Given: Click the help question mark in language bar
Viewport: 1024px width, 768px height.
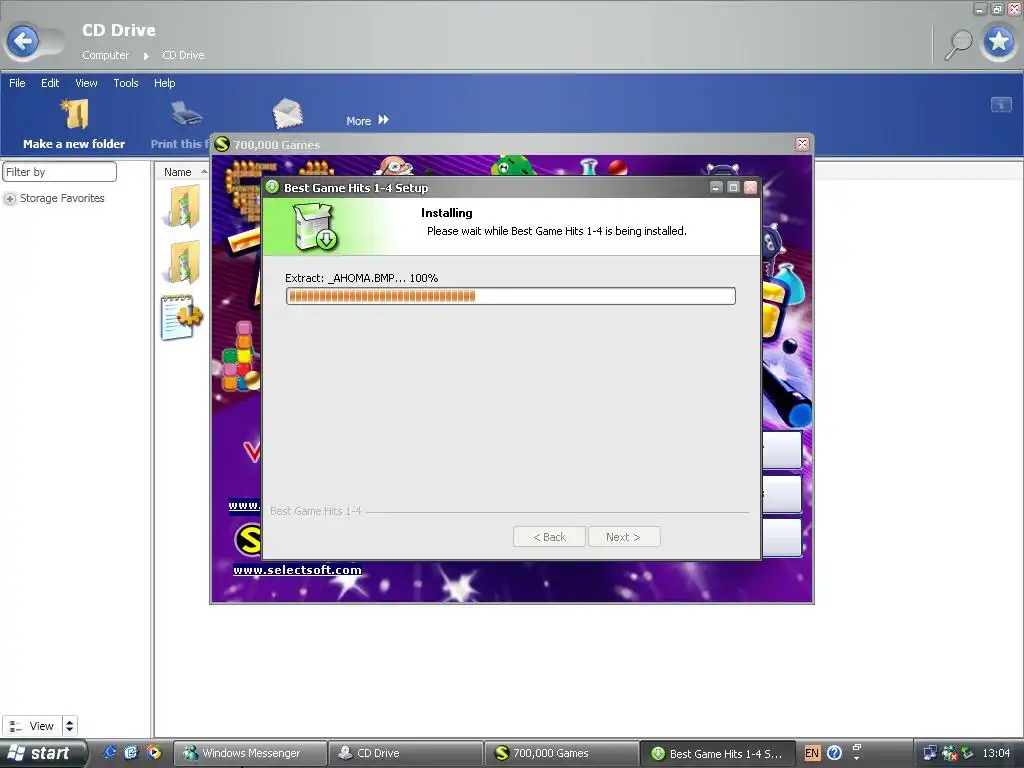Looking at the screenshot, I should point(834,753).
